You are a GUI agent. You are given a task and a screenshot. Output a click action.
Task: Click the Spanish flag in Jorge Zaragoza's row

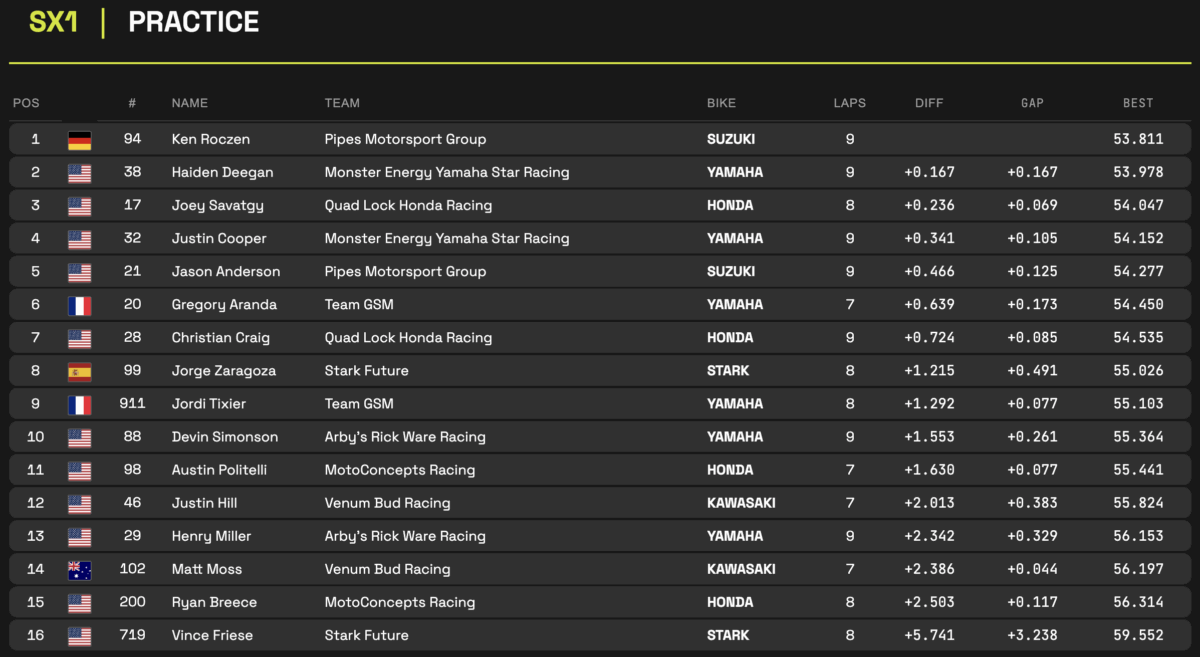pos(79,371)
